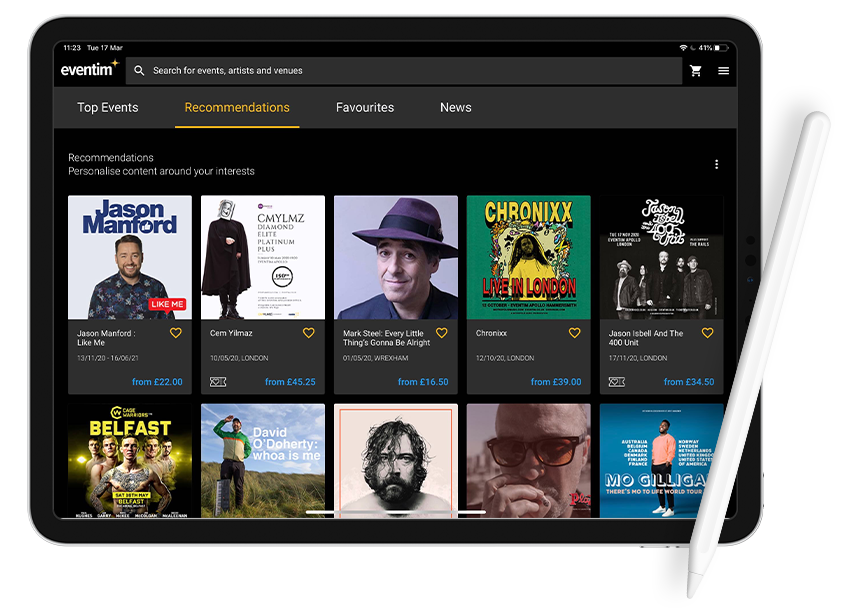Open the three-dot recommendations options menu
This screenshot has height=613, width=851.
click(x=716, y=164)
